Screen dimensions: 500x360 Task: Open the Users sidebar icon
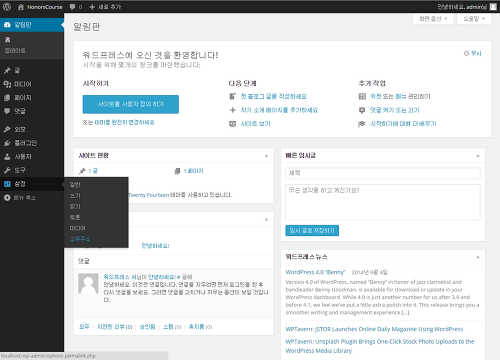(x=7, y=157)
